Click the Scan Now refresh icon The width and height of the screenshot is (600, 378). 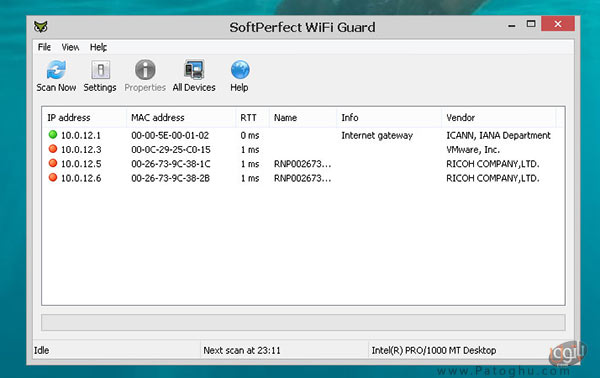tap(56, 70)
